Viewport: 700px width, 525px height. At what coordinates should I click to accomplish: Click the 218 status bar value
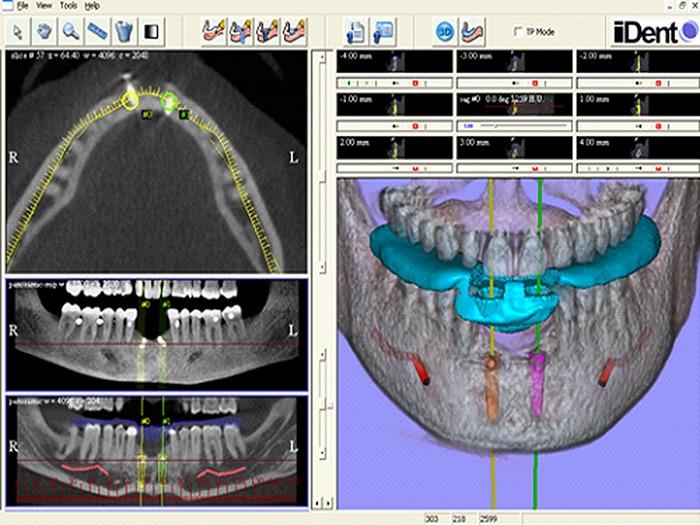(458, 519)
